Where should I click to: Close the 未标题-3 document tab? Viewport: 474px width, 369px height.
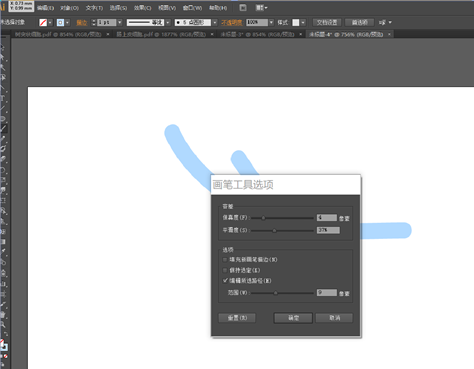point(300,34)
